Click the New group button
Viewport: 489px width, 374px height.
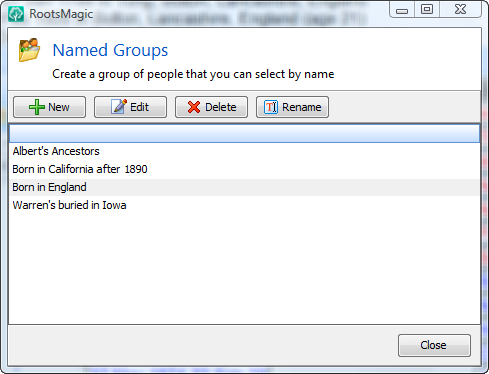[x=49, y=107]
